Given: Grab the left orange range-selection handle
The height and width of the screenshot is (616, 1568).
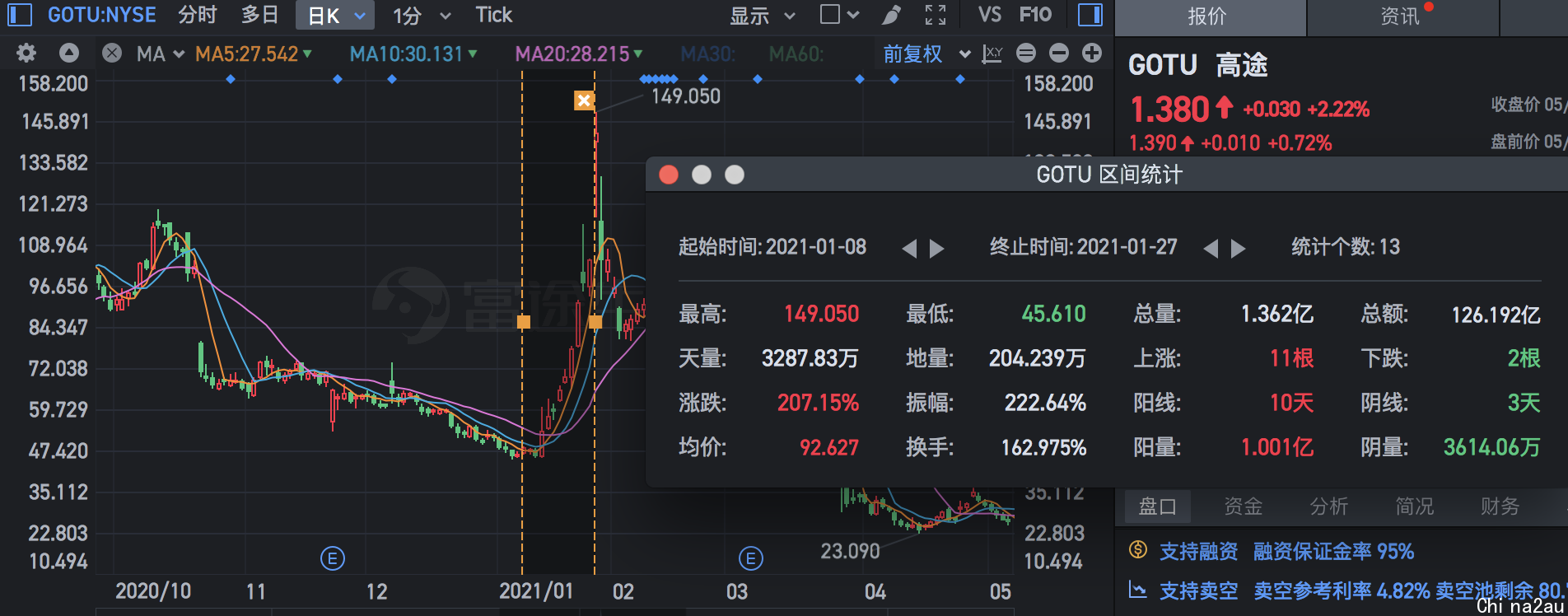Looking at the screenshot, I should tap(523, 322).
